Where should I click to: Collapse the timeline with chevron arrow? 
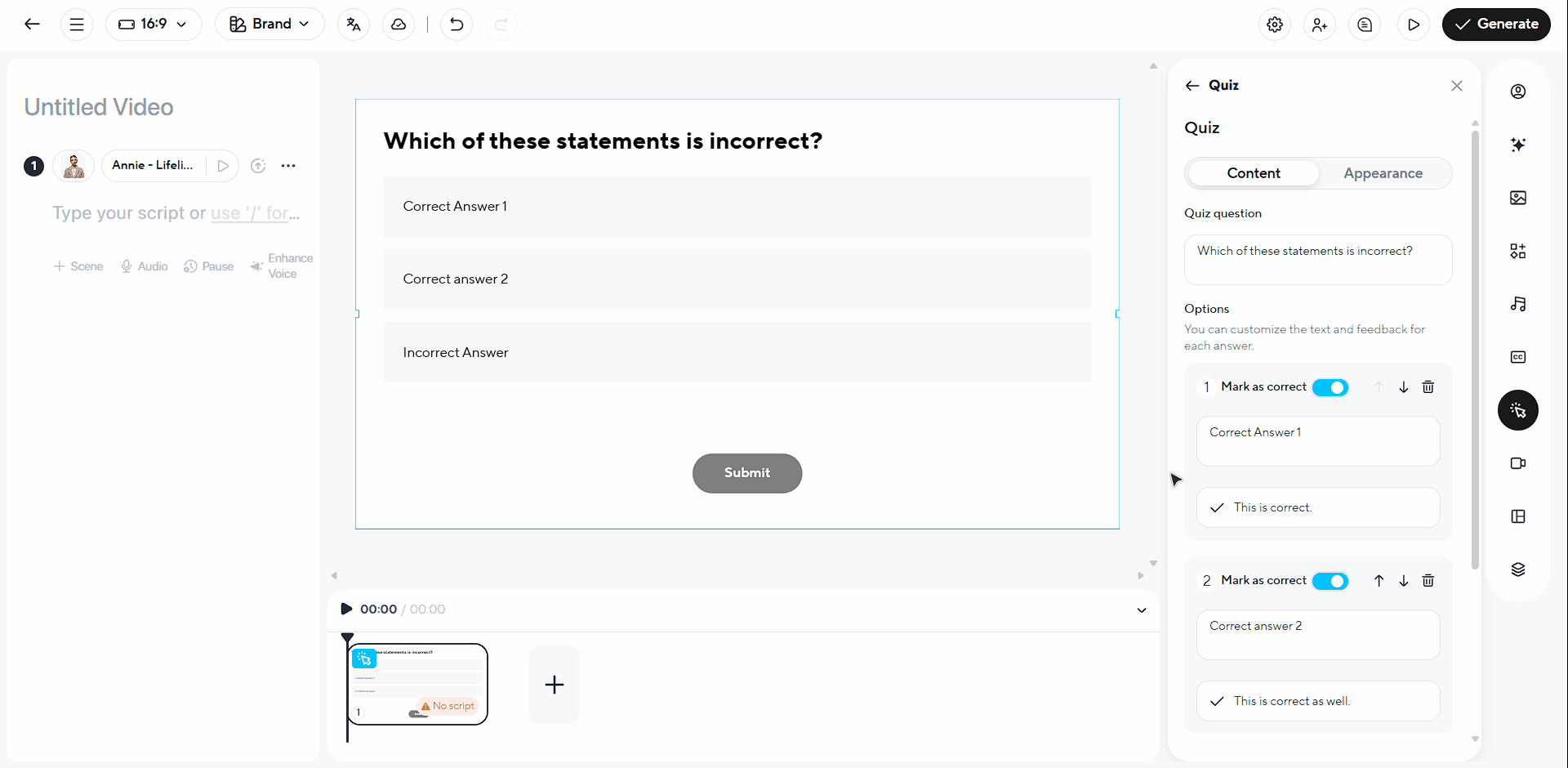click(x=1142, y=609)
